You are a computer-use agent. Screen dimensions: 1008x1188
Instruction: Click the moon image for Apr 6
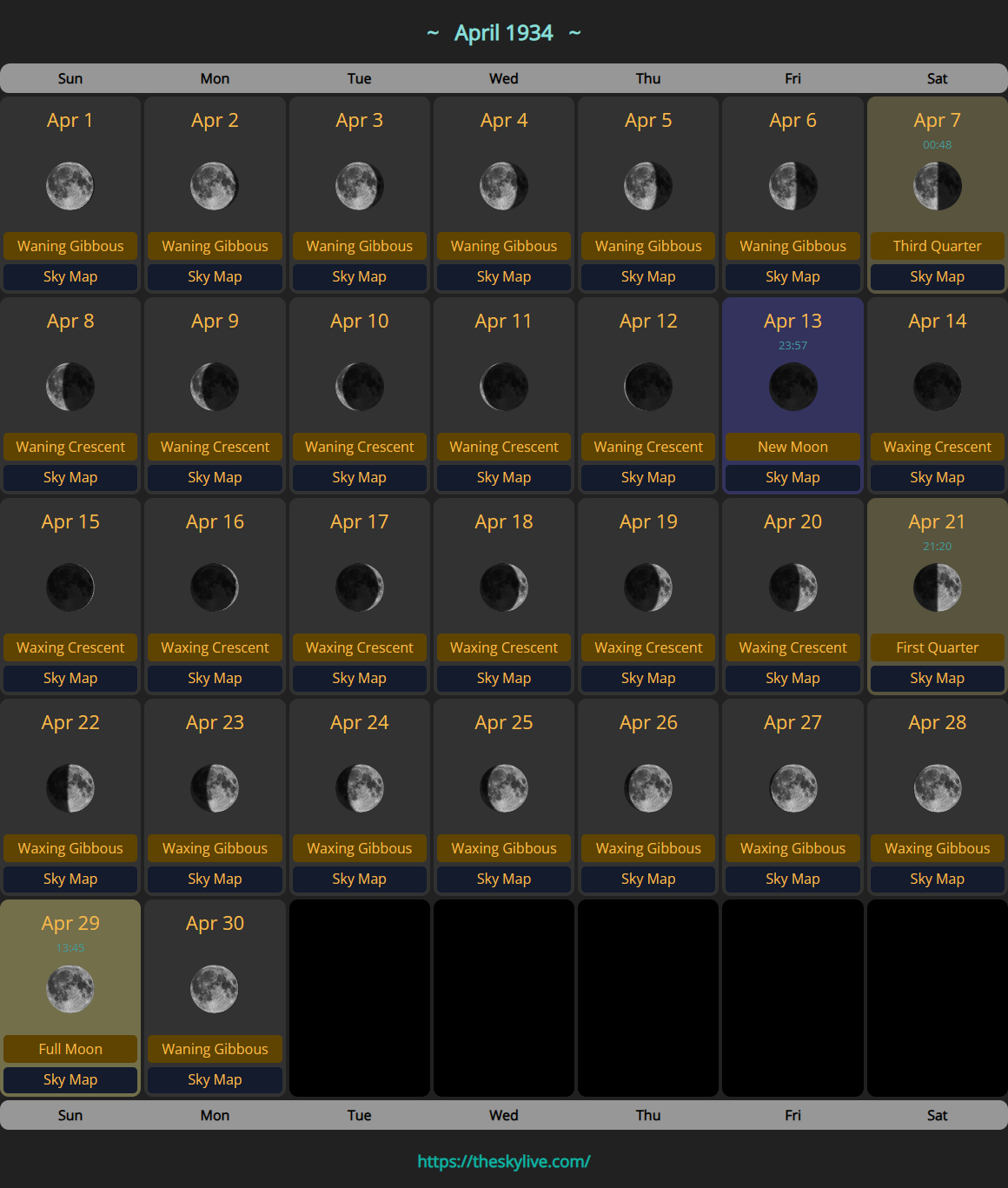coord(793,186)
